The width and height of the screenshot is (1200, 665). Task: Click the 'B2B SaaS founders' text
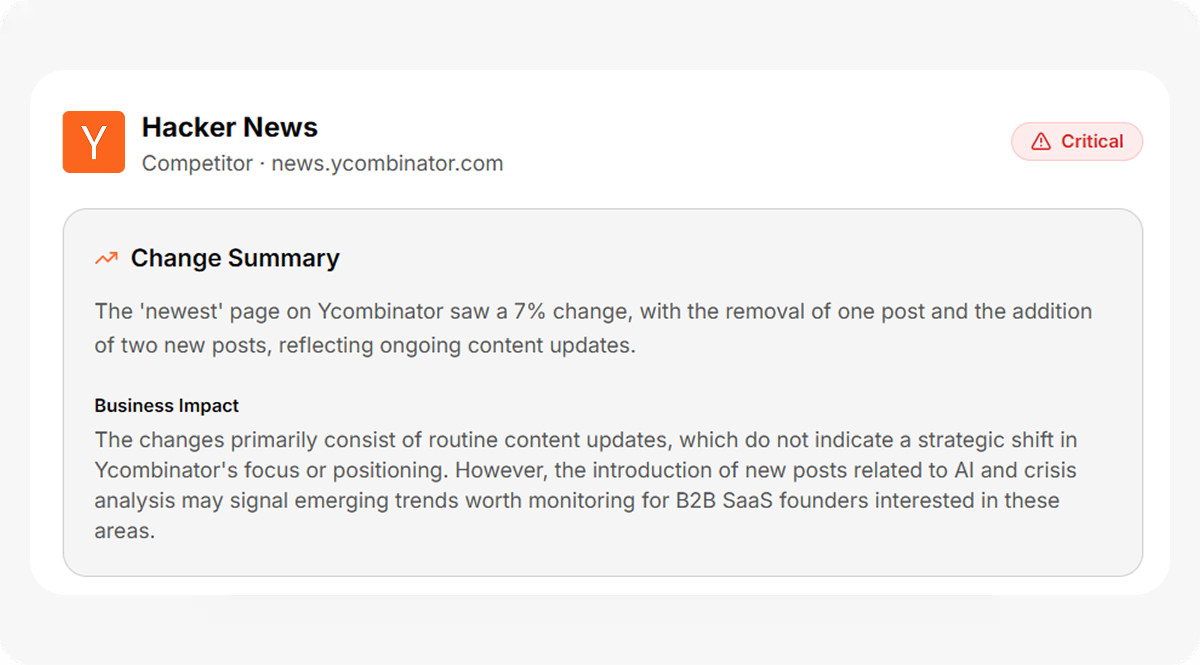click(x=781, y=500)
